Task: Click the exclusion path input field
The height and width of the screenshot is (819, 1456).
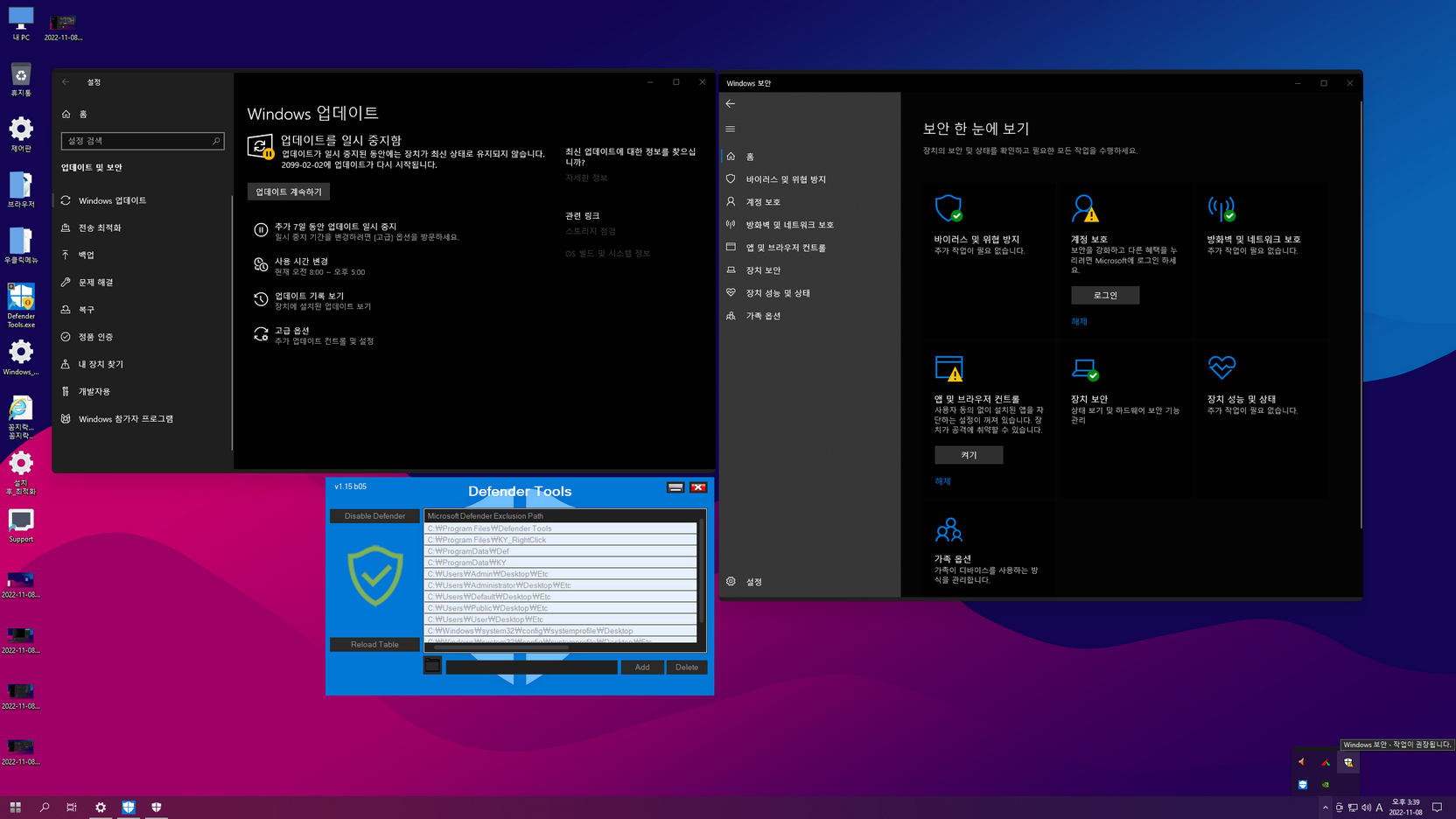Action: [x=531, y=667]
